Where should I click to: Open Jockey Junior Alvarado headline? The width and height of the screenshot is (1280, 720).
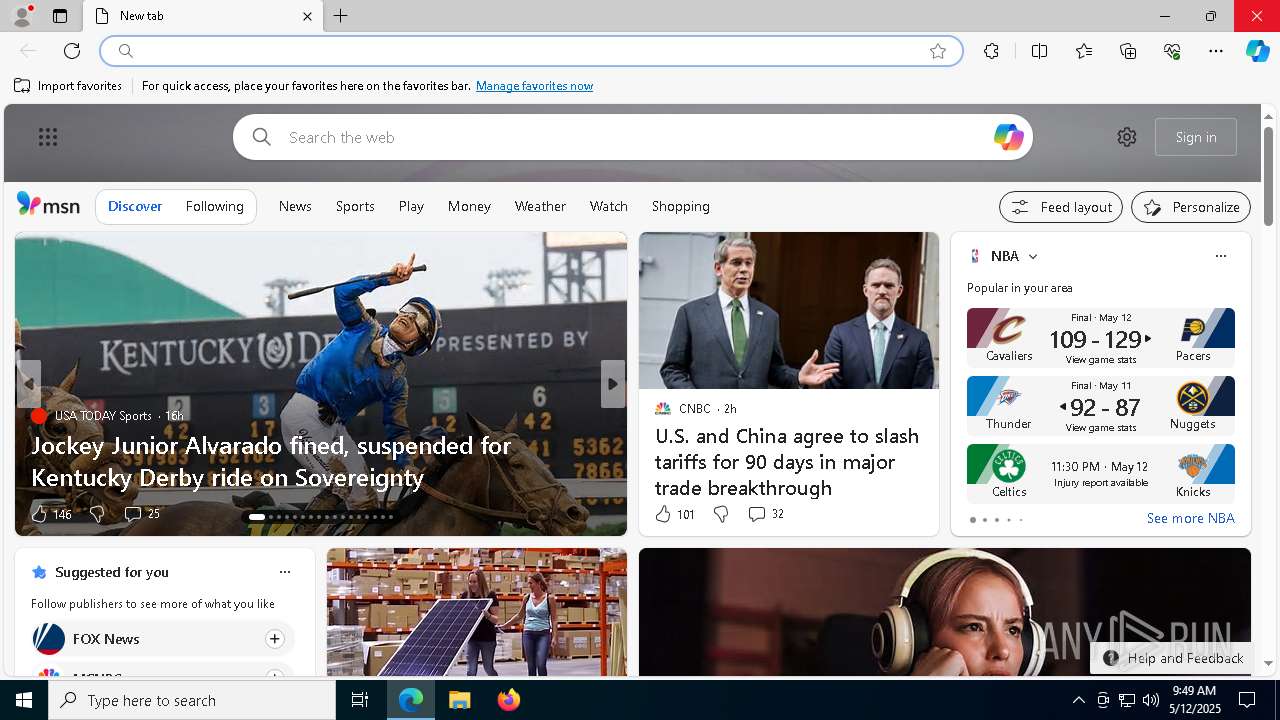271,461
